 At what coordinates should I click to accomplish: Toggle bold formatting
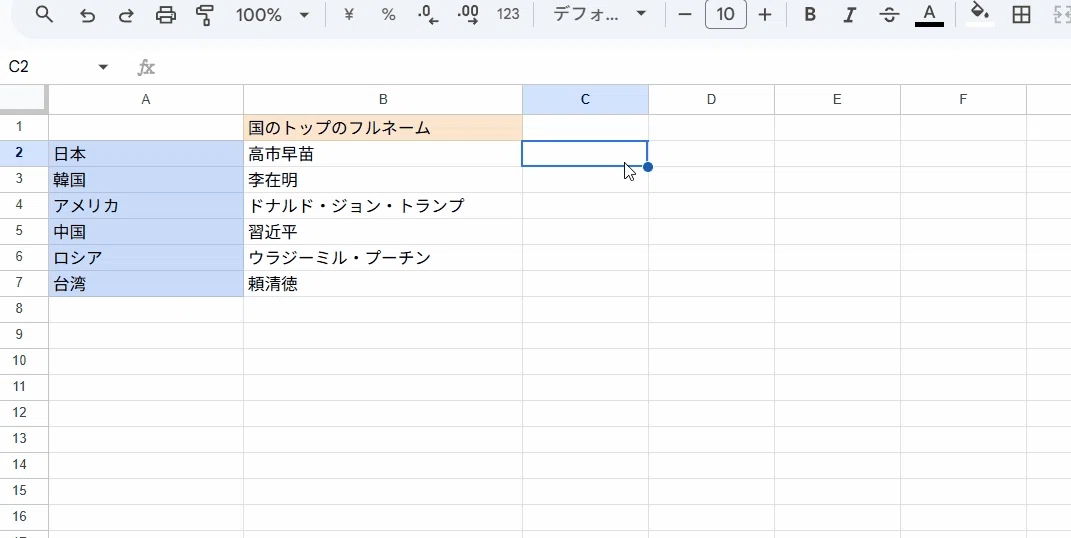[810, 15]
